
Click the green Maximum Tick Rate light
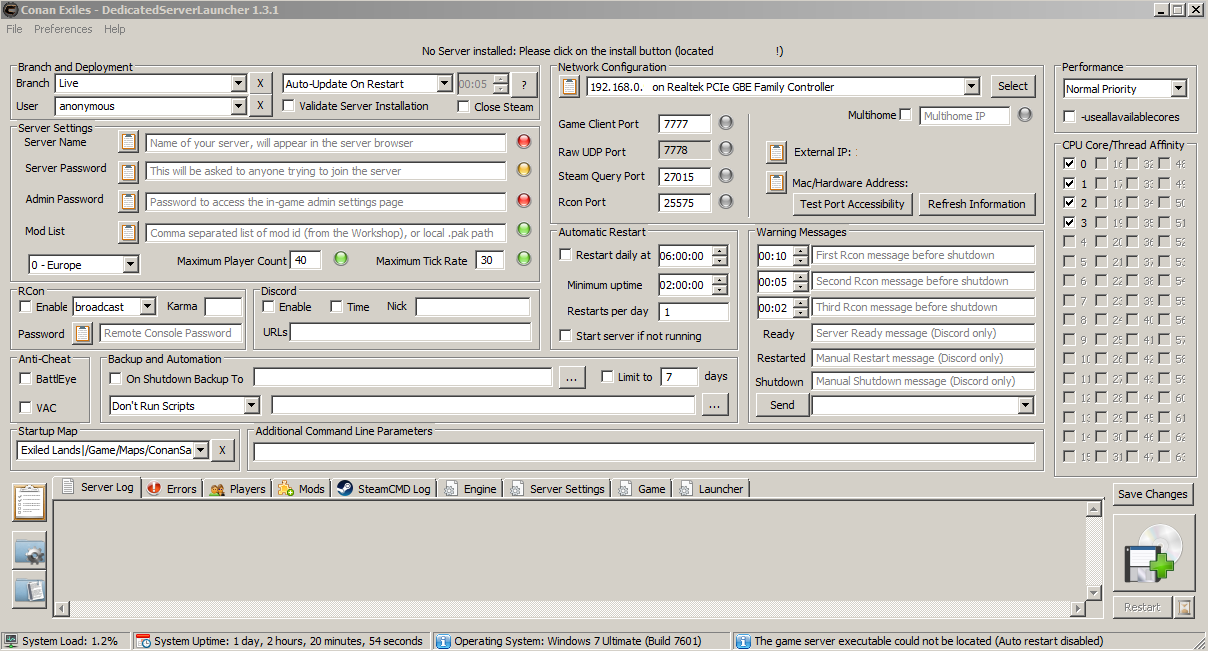click(524, 260)
